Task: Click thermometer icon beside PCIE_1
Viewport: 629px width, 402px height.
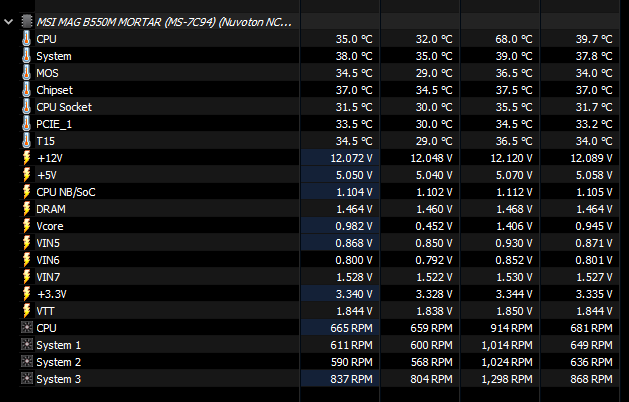Action: pos(26,124)
